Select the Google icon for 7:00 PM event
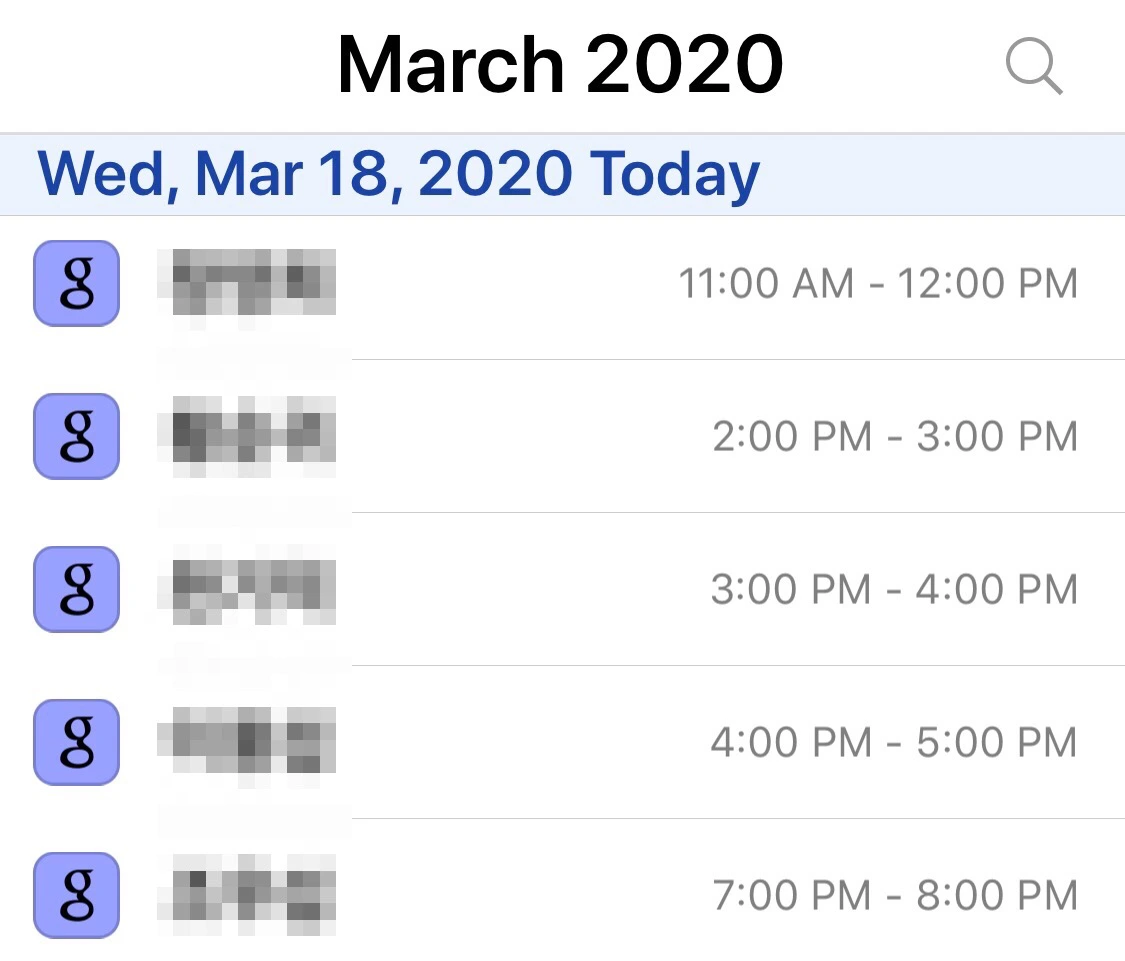Screen dimensions: 1125x961 (x=77, y=895)
